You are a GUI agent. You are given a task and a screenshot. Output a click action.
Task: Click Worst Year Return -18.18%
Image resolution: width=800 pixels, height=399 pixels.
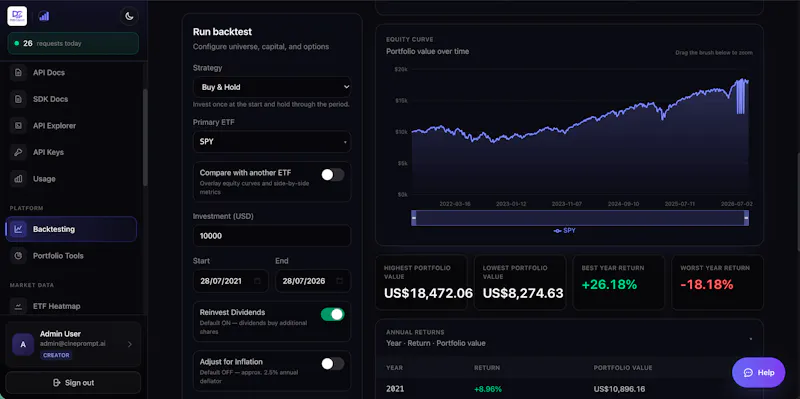717,283
